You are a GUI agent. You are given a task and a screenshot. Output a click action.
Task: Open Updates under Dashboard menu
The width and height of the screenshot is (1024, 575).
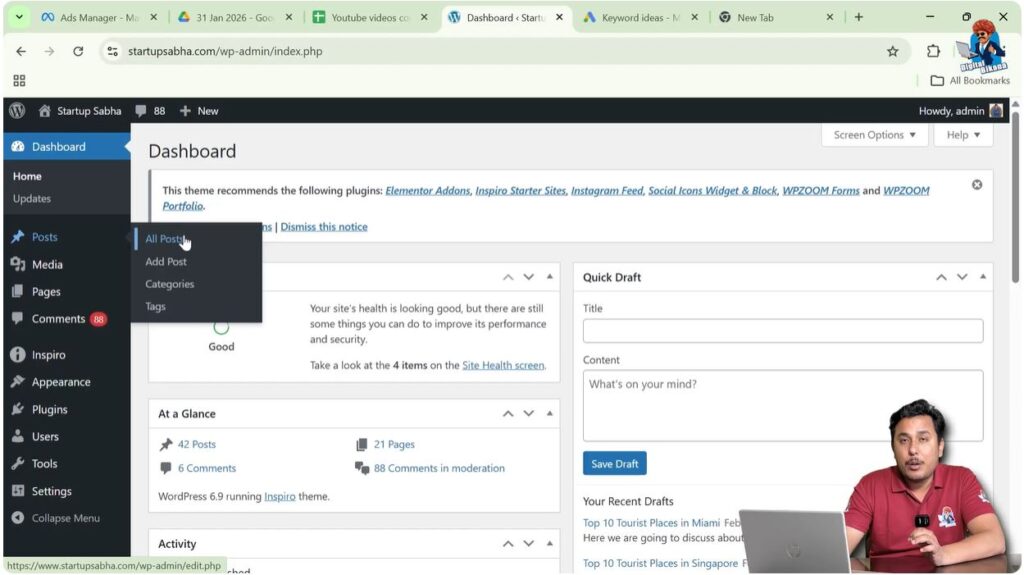[x=31, y=198]
